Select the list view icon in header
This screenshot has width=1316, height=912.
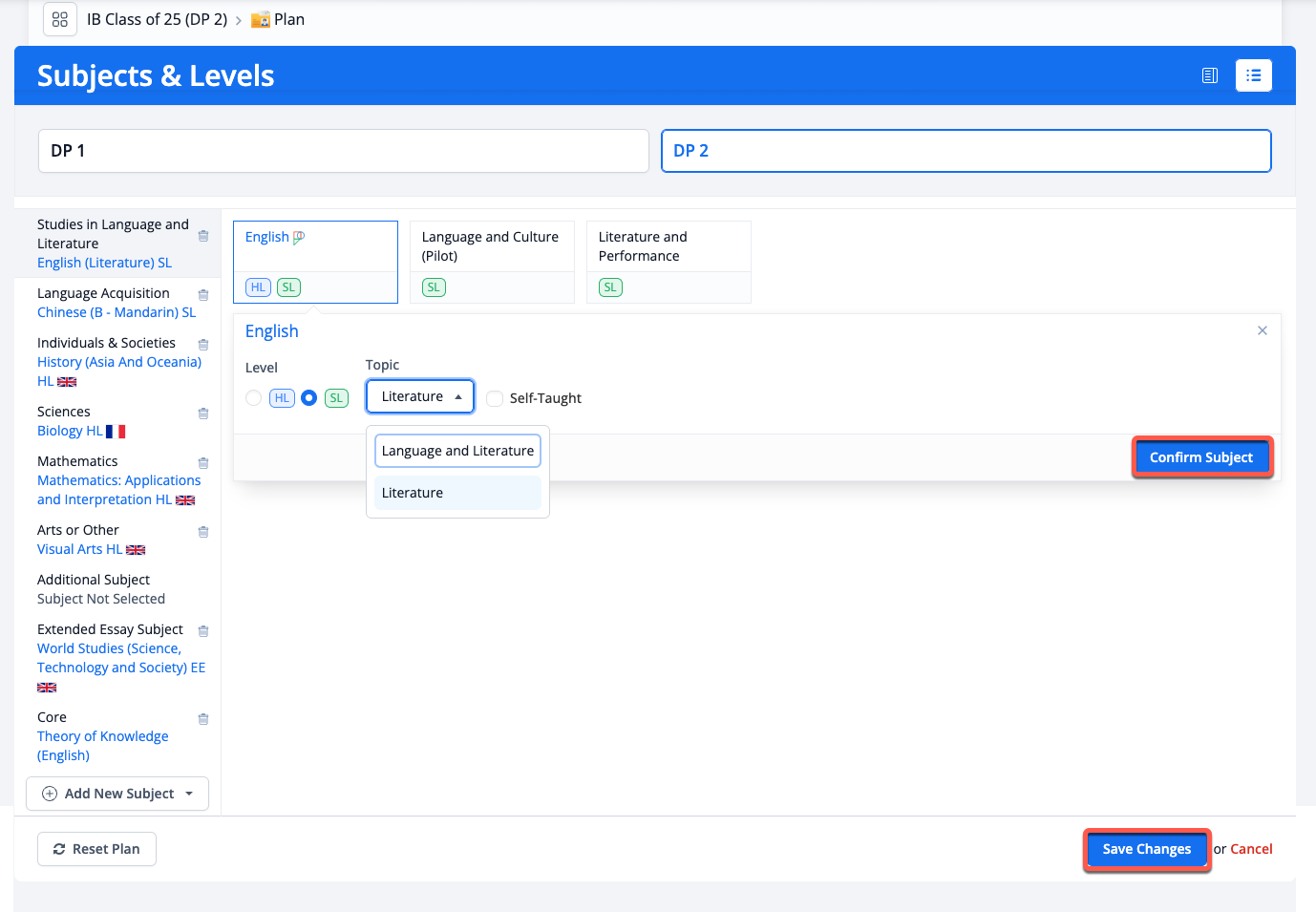1253,75
